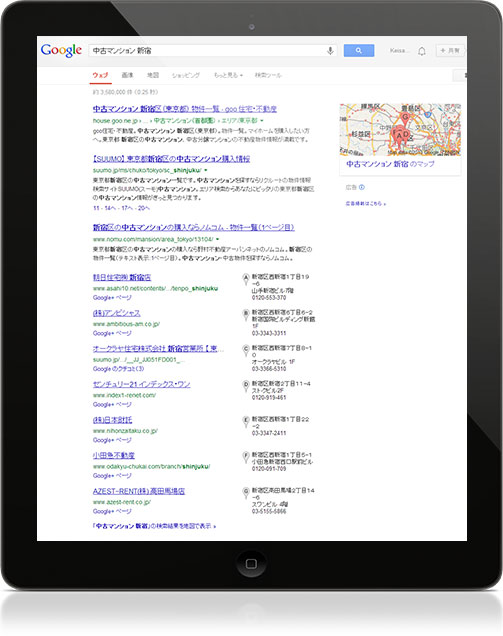The image size is (503, 636).
Task: Click Google+ ページ under ambitious-am.co.jp result
Action: (x=112, y=333)
